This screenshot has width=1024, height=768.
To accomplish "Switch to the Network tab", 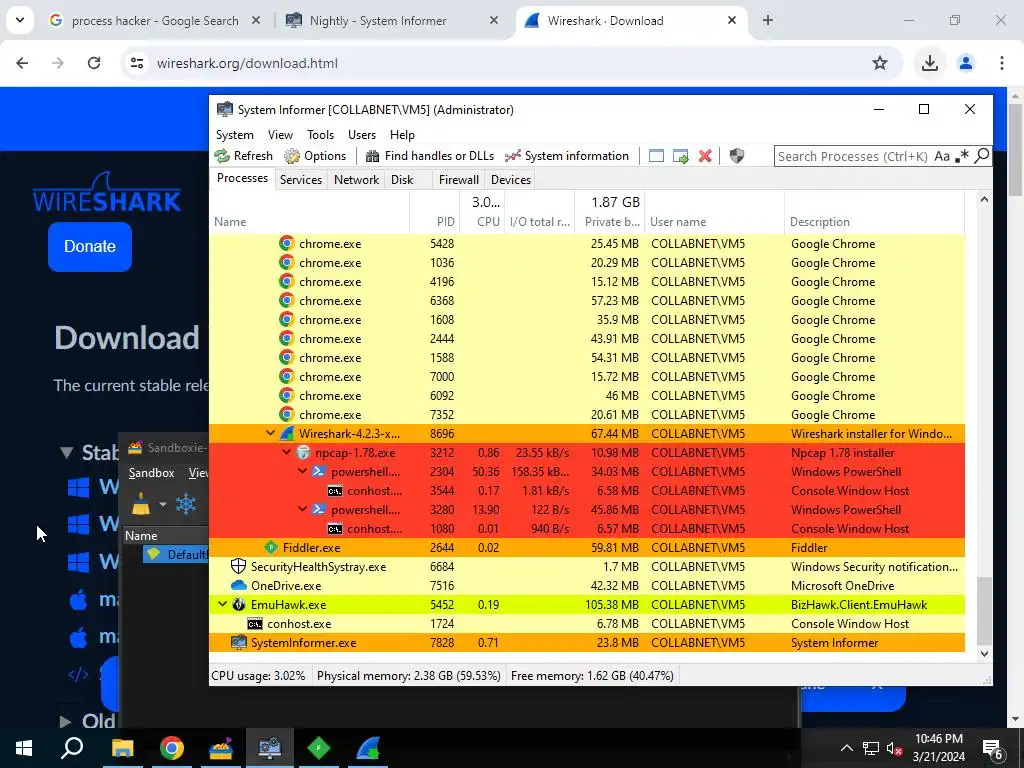I will pyautogui.click(x=357, y=180).
